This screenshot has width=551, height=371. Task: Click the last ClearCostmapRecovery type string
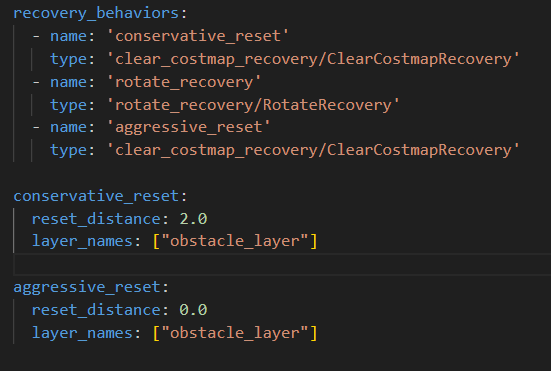point(313,150)
